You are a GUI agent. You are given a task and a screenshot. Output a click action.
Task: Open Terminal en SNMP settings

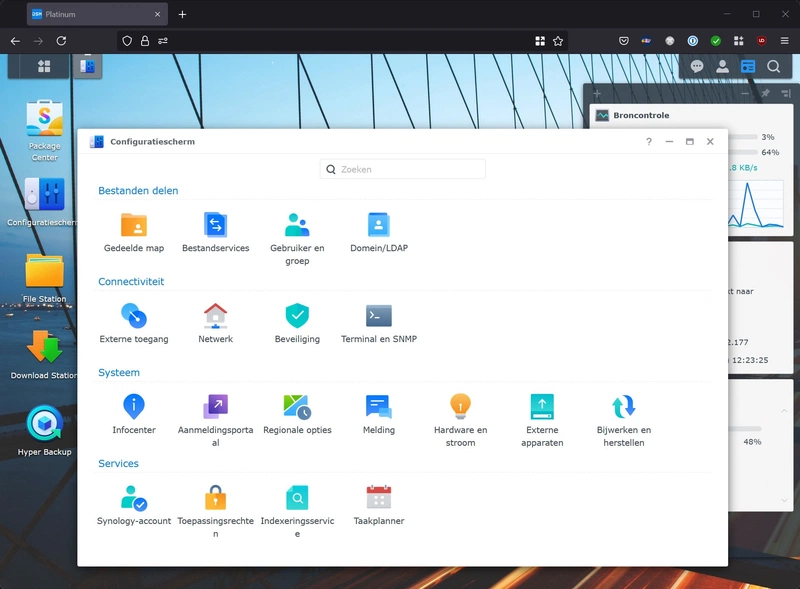[378, 313]
